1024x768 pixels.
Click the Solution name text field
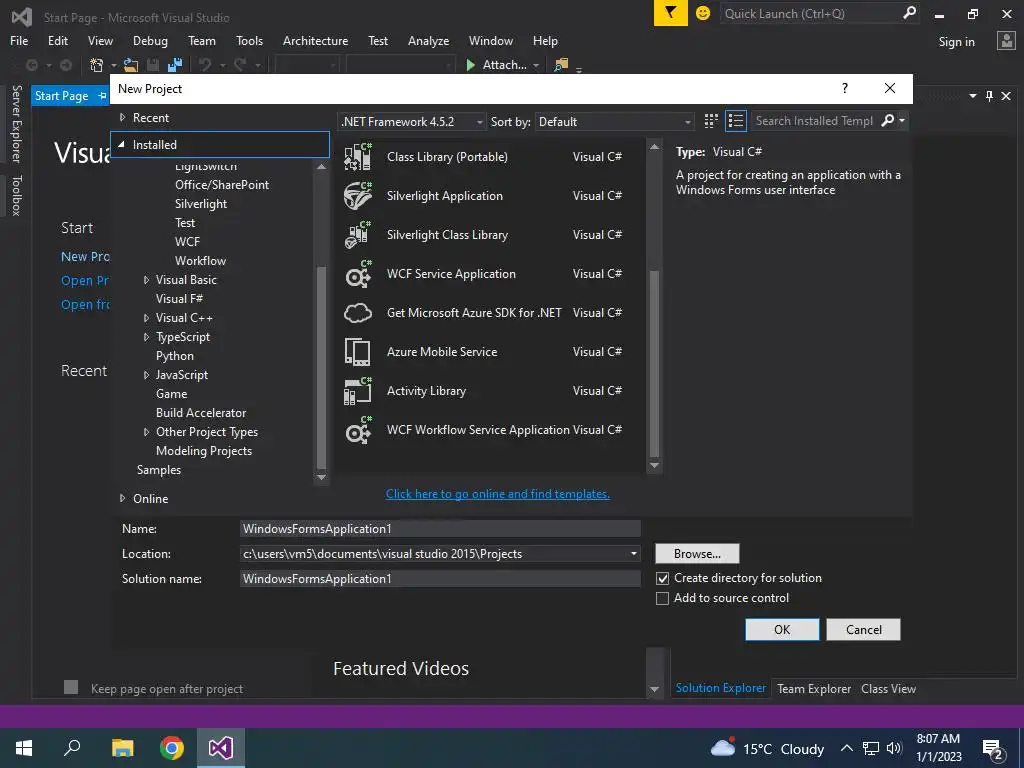(x=440, y=579)
